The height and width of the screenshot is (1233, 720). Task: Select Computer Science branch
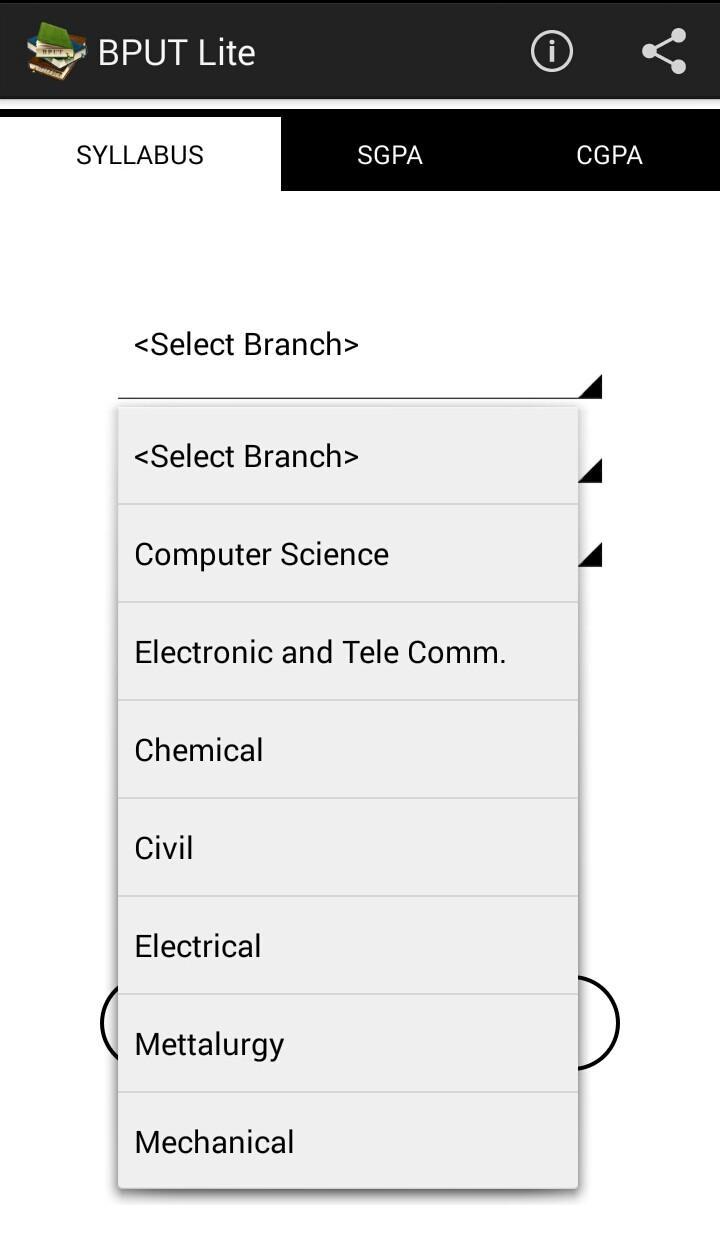[x=347, y=554]
